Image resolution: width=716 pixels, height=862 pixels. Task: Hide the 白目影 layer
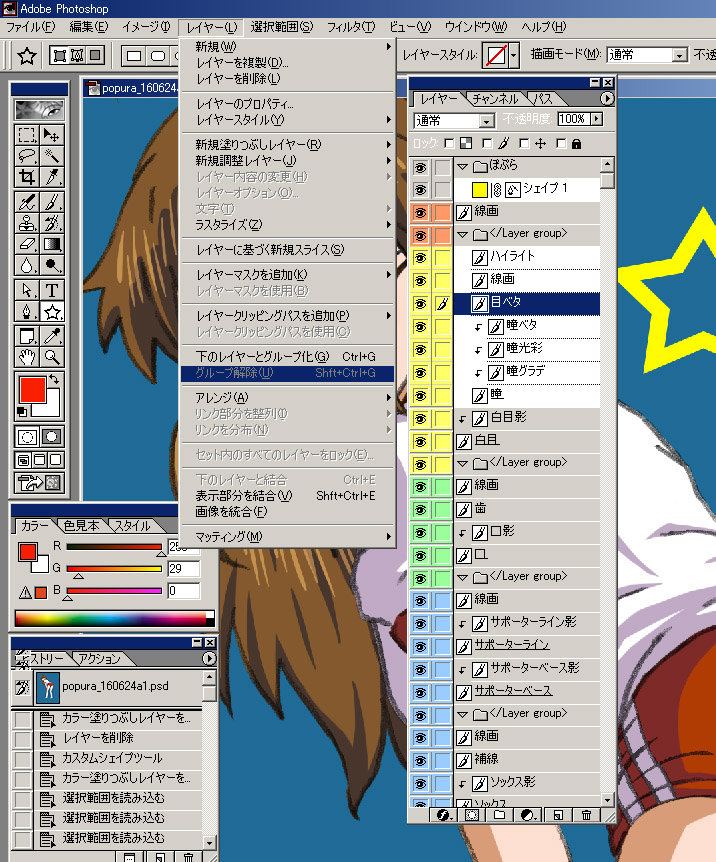click(x=421, y=419)
